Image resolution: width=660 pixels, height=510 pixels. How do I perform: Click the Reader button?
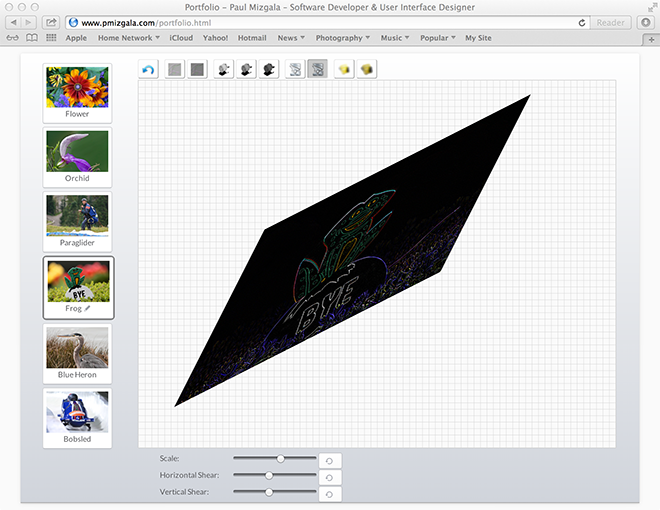click(610, 23)
